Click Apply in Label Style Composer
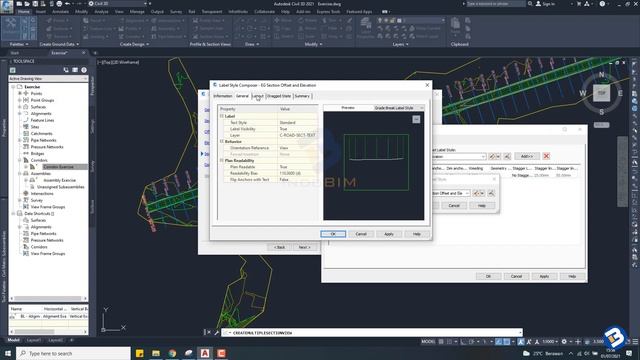The width and height of the screenshot is (640, 360). (x=389, y=234)
